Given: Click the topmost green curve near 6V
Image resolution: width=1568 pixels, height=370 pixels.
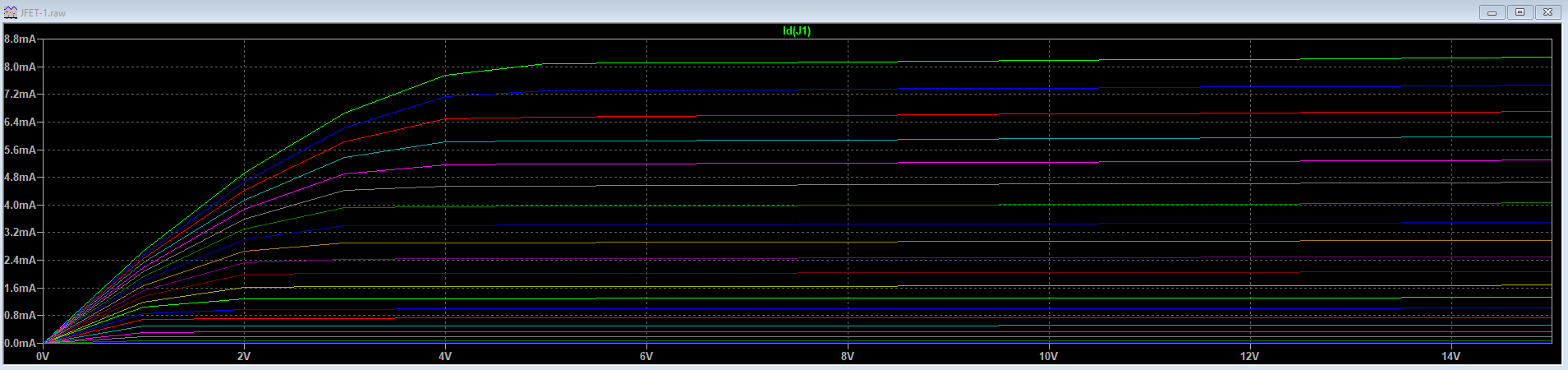Looking at the screenshot, I should pyautogui.click(x=646, y=62).
